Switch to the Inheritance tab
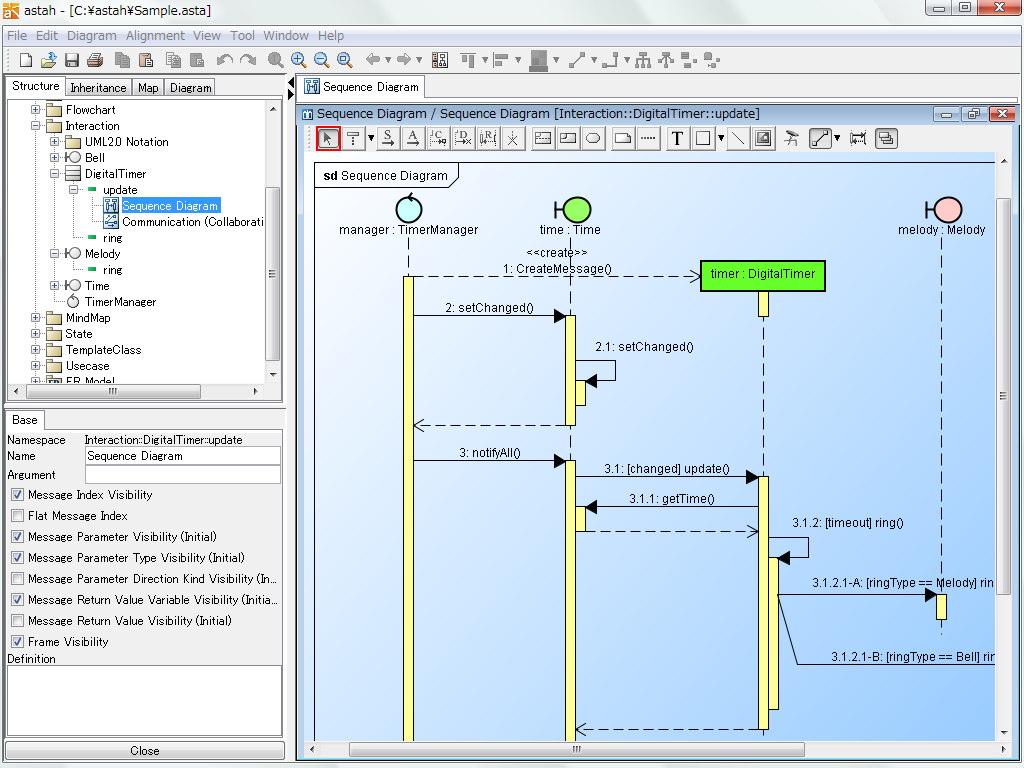Viewport: 1024px width, 768px height. click(x=98, y=88)
